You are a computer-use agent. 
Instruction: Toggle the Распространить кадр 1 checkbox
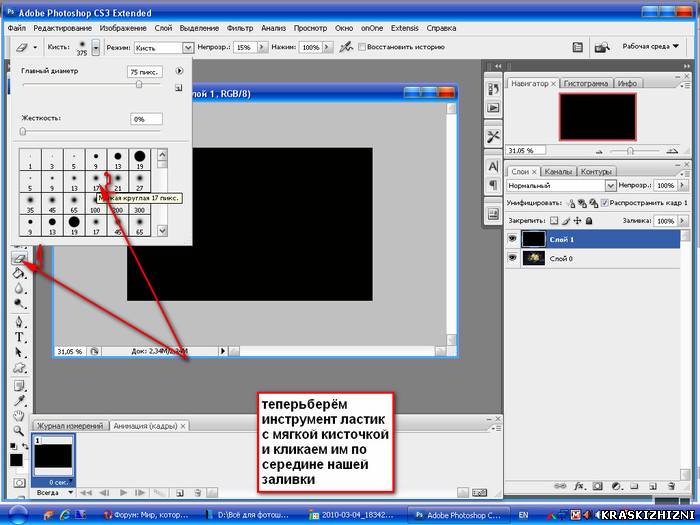click(605, 203)
